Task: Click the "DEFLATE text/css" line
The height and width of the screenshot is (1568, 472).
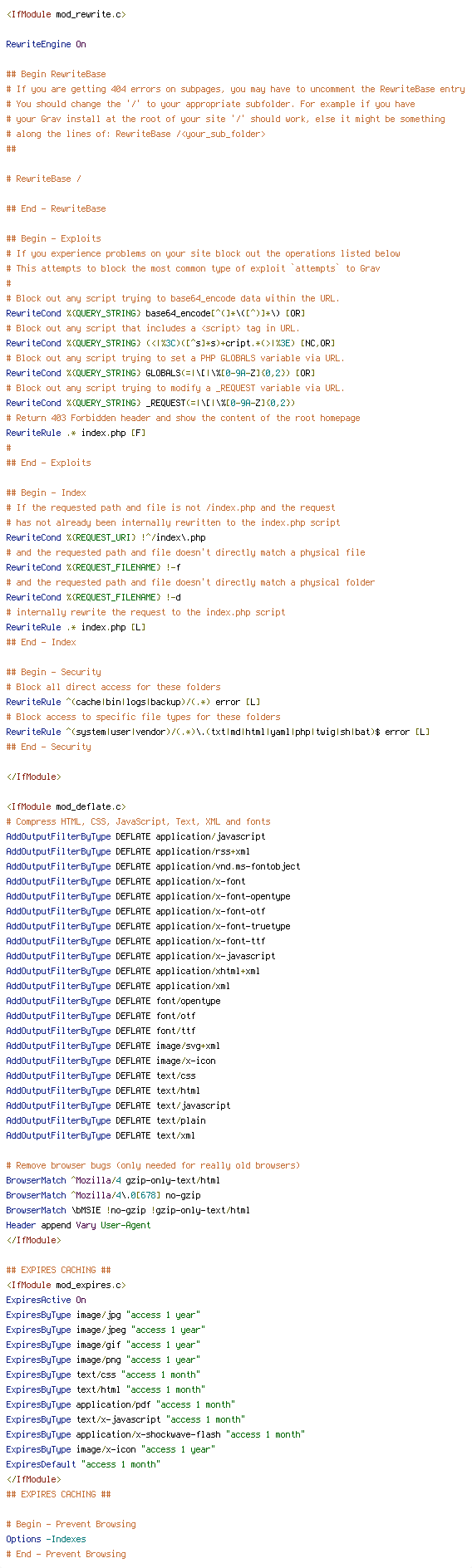Action: (x=101, y=1076)
